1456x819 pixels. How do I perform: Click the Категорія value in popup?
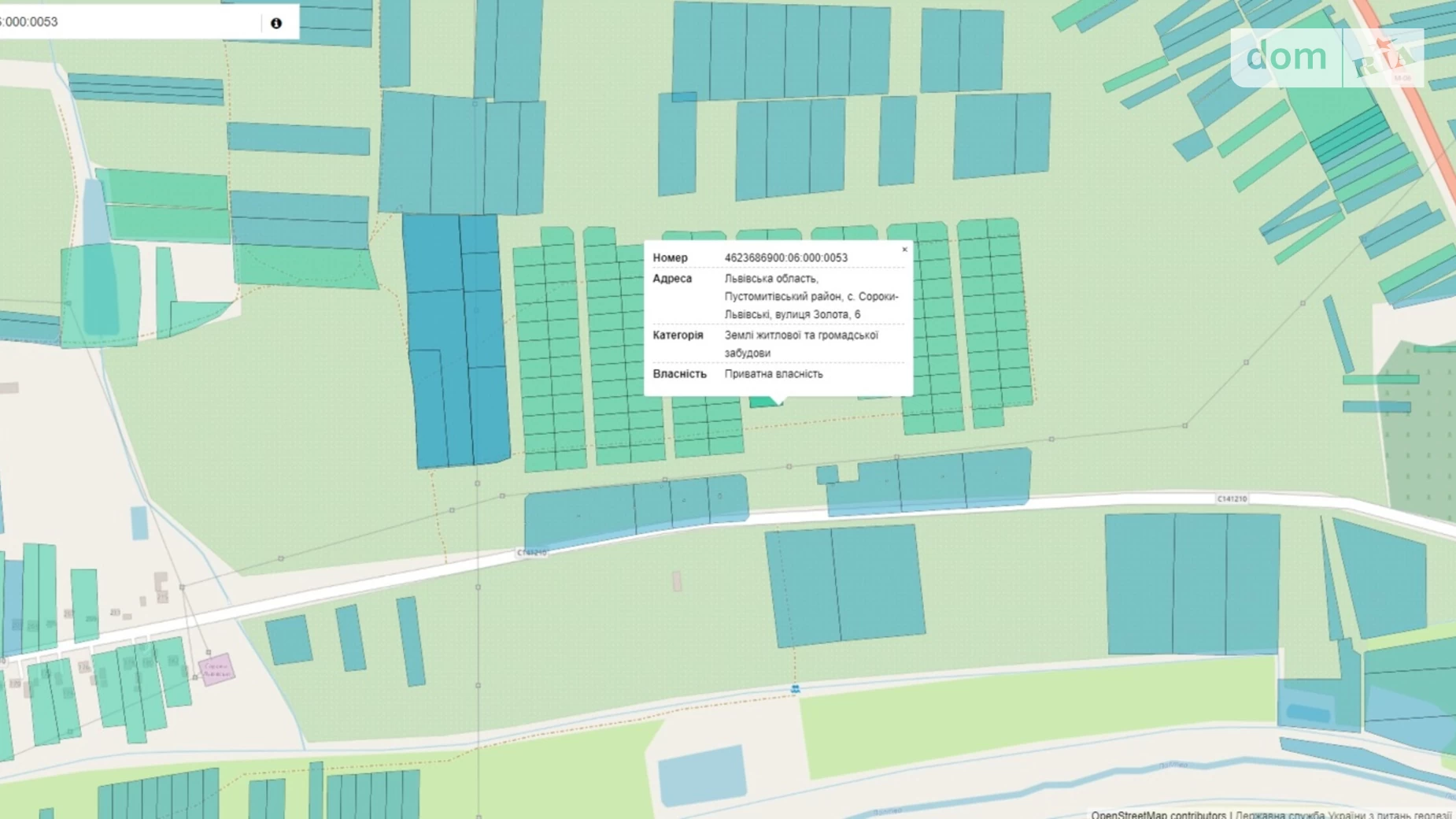(x=800, y=343)
